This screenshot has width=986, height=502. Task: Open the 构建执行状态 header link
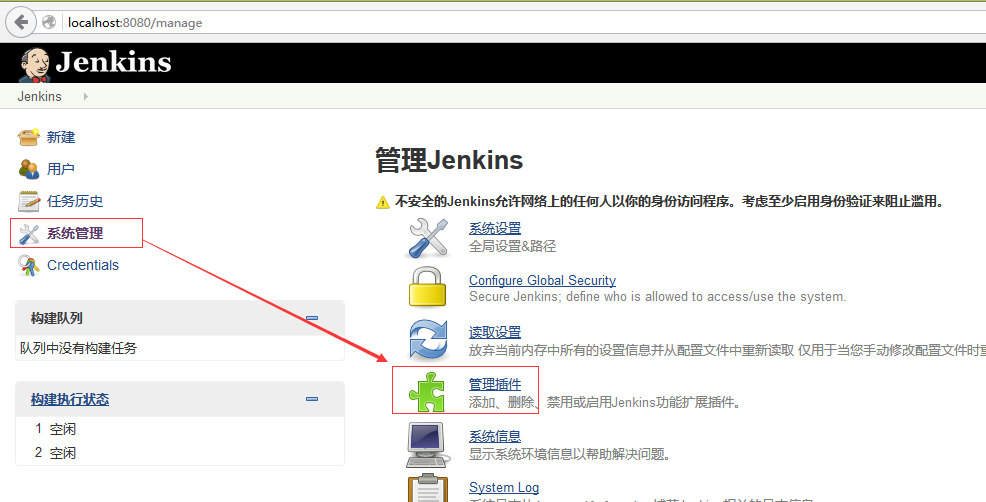pos(70,399)
